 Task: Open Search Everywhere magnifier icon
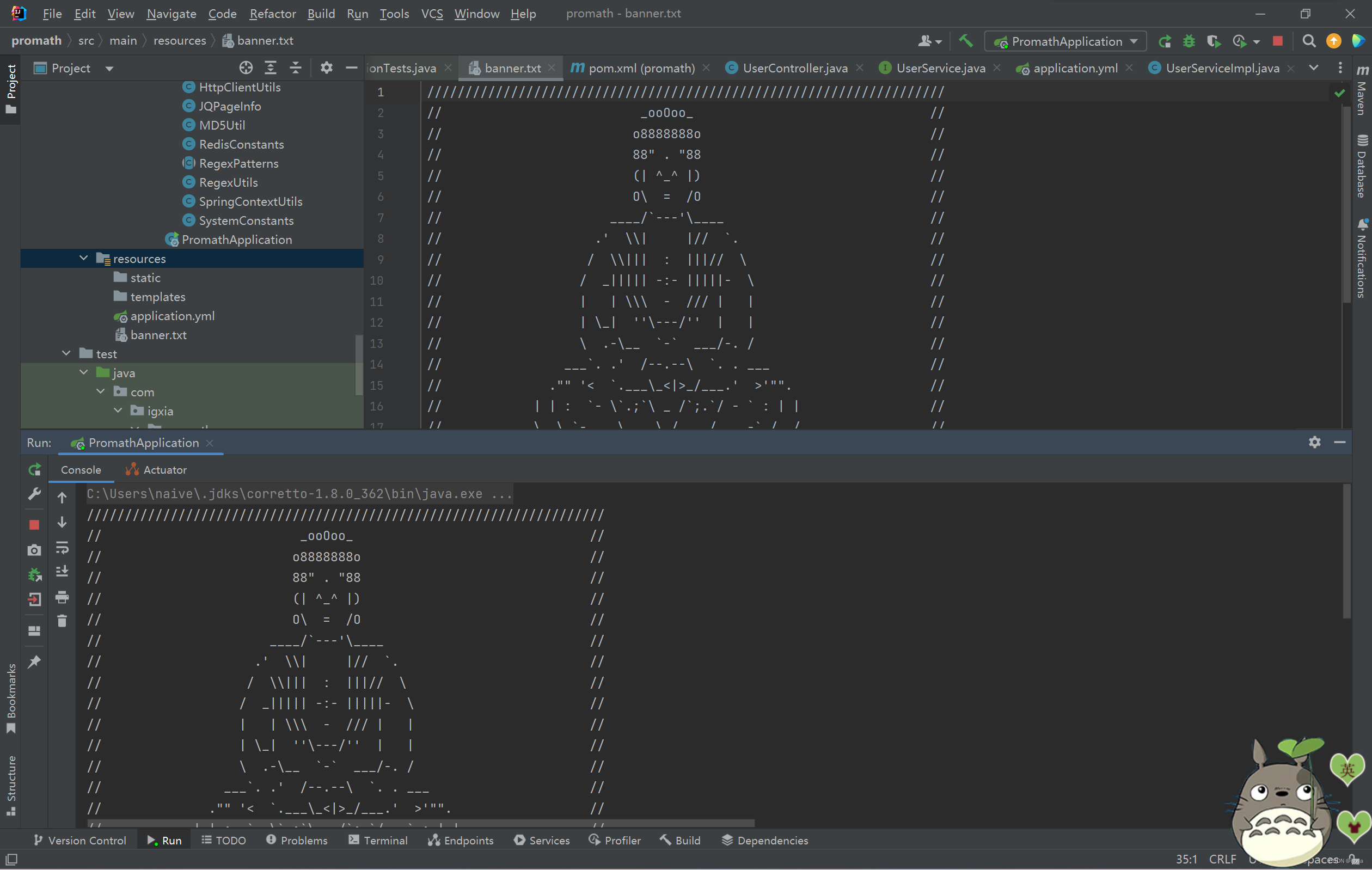coord(1309,41)
